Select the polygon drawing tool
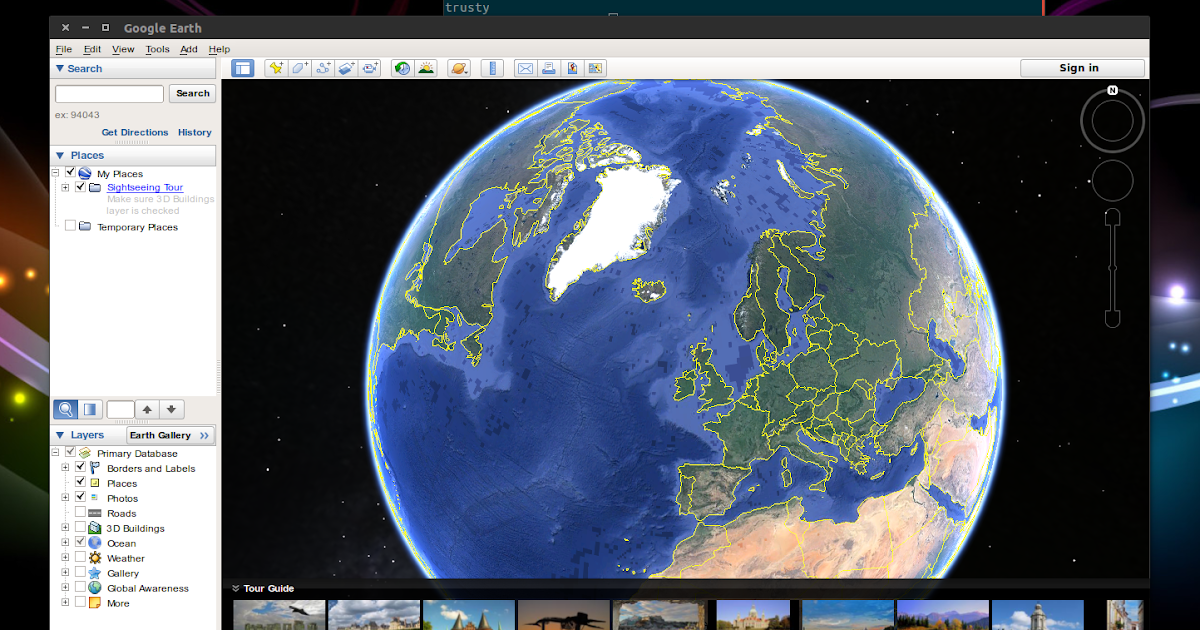The height and width of the screenshot is (630, 1200). pyautogui.click(x=300, y=68)
